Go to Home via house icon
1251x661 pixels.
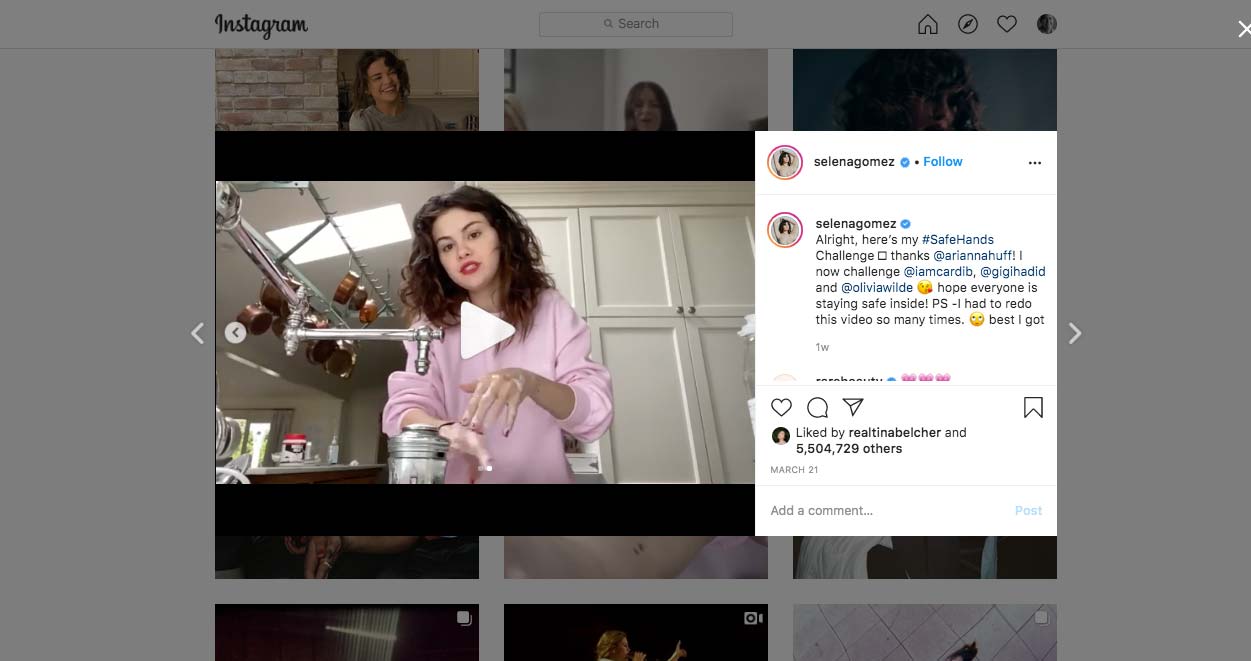coord(928,24)
